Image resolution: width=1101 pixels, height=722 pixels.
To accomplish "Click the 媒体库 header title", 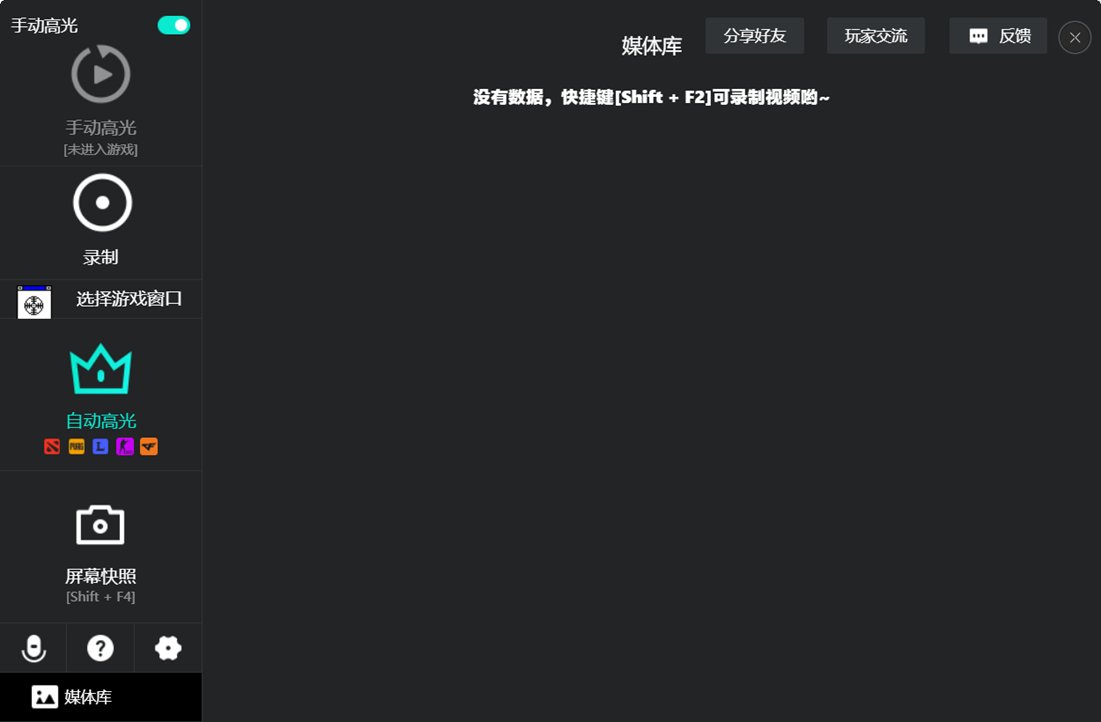I will tap(651, 45).
